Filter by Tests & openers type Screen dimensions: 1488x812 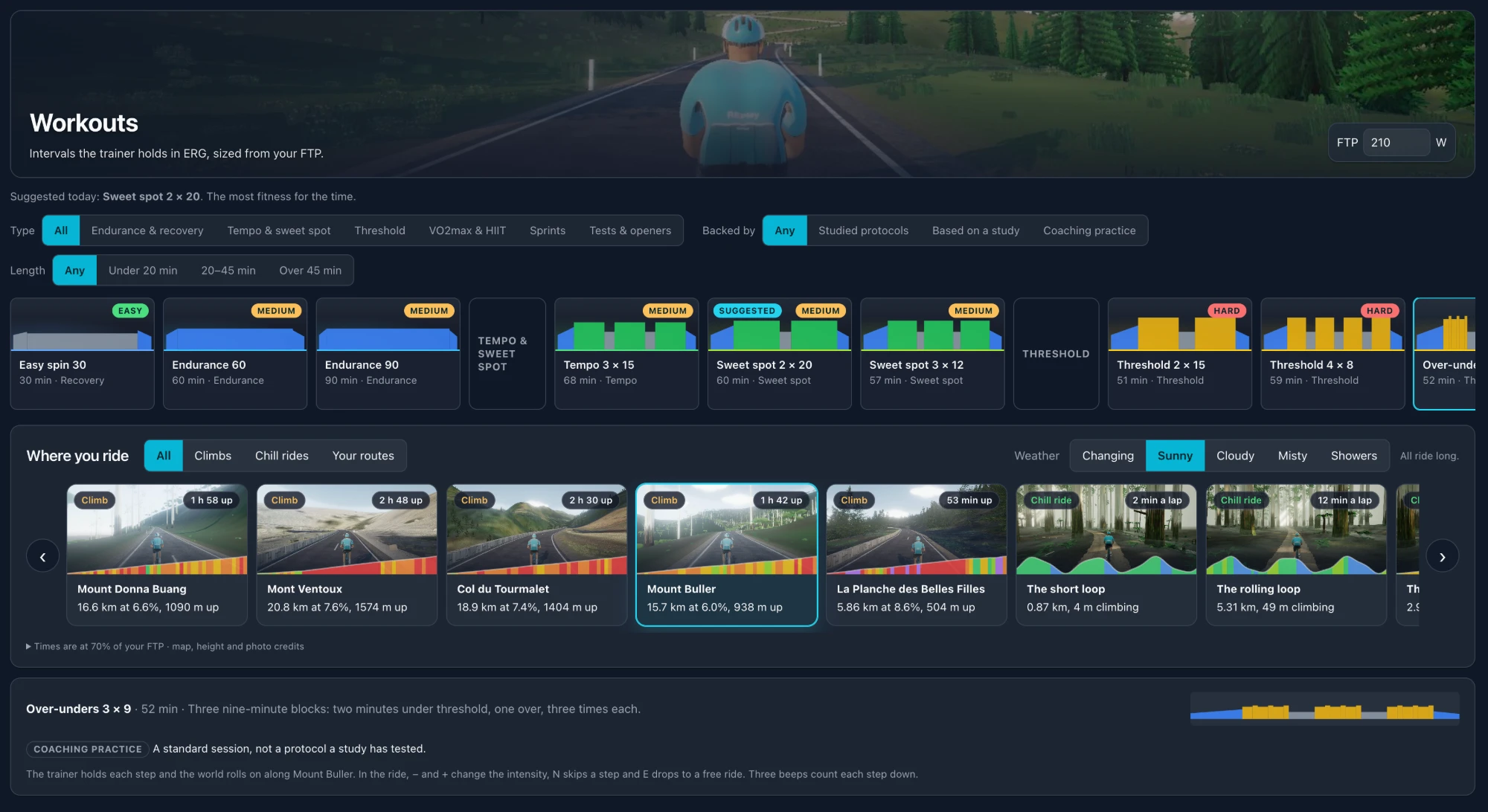coord(630,231)
